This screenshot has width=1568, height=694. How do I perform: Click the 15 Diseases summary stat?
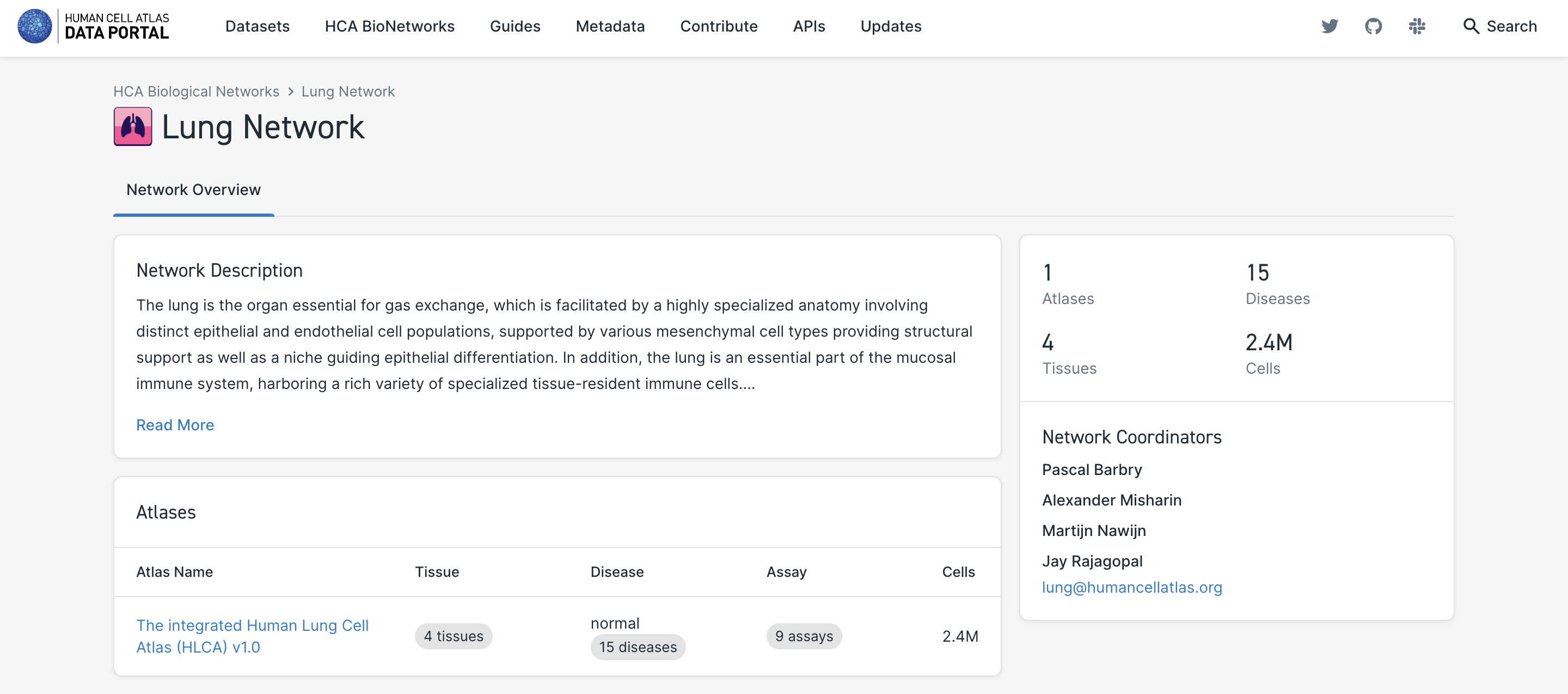[x=1278, y=284]
